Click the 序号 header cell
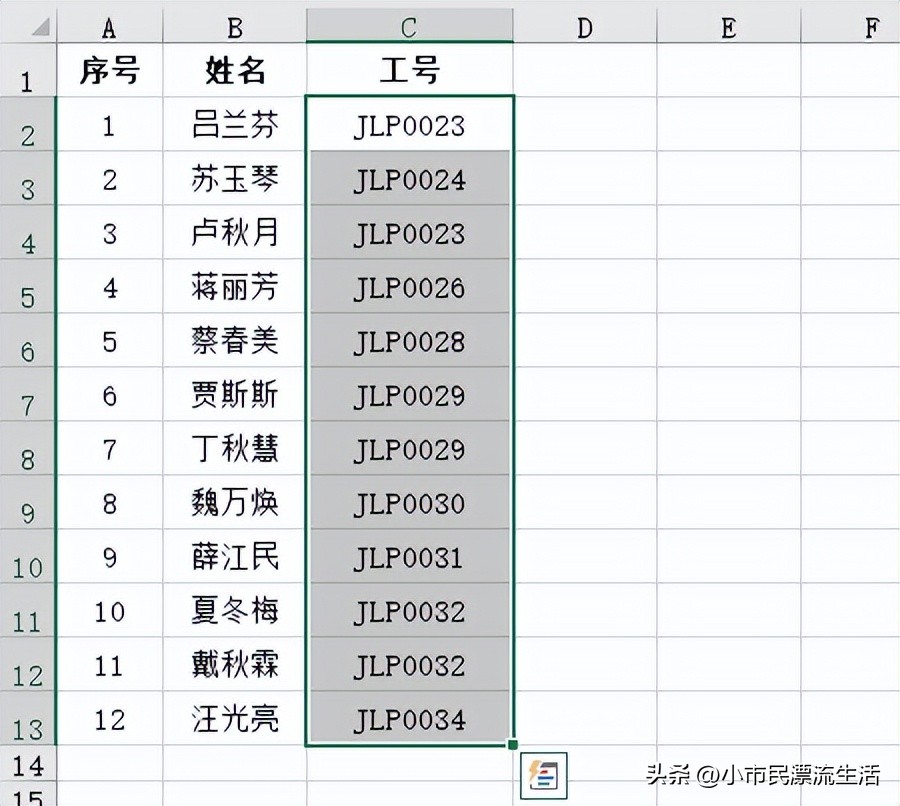 (x=110, y=70)
